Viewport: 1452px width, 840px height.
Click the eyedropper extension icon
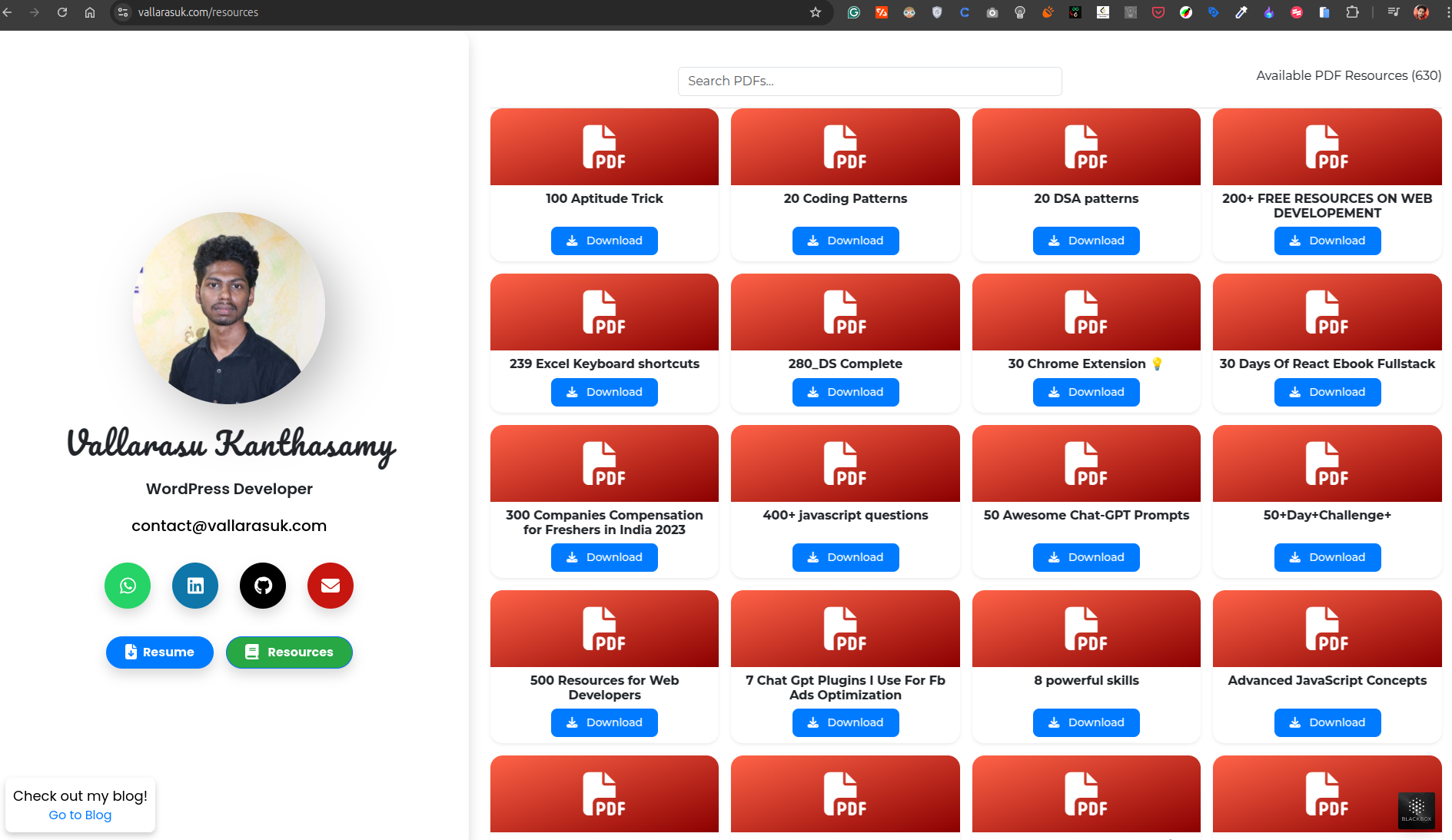[x=1242, y=12]
